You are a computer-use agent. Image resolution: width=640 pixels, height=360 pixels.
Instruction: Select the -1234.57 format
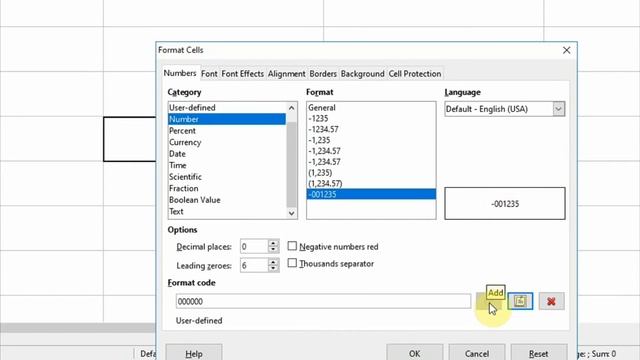coord(371,129)
